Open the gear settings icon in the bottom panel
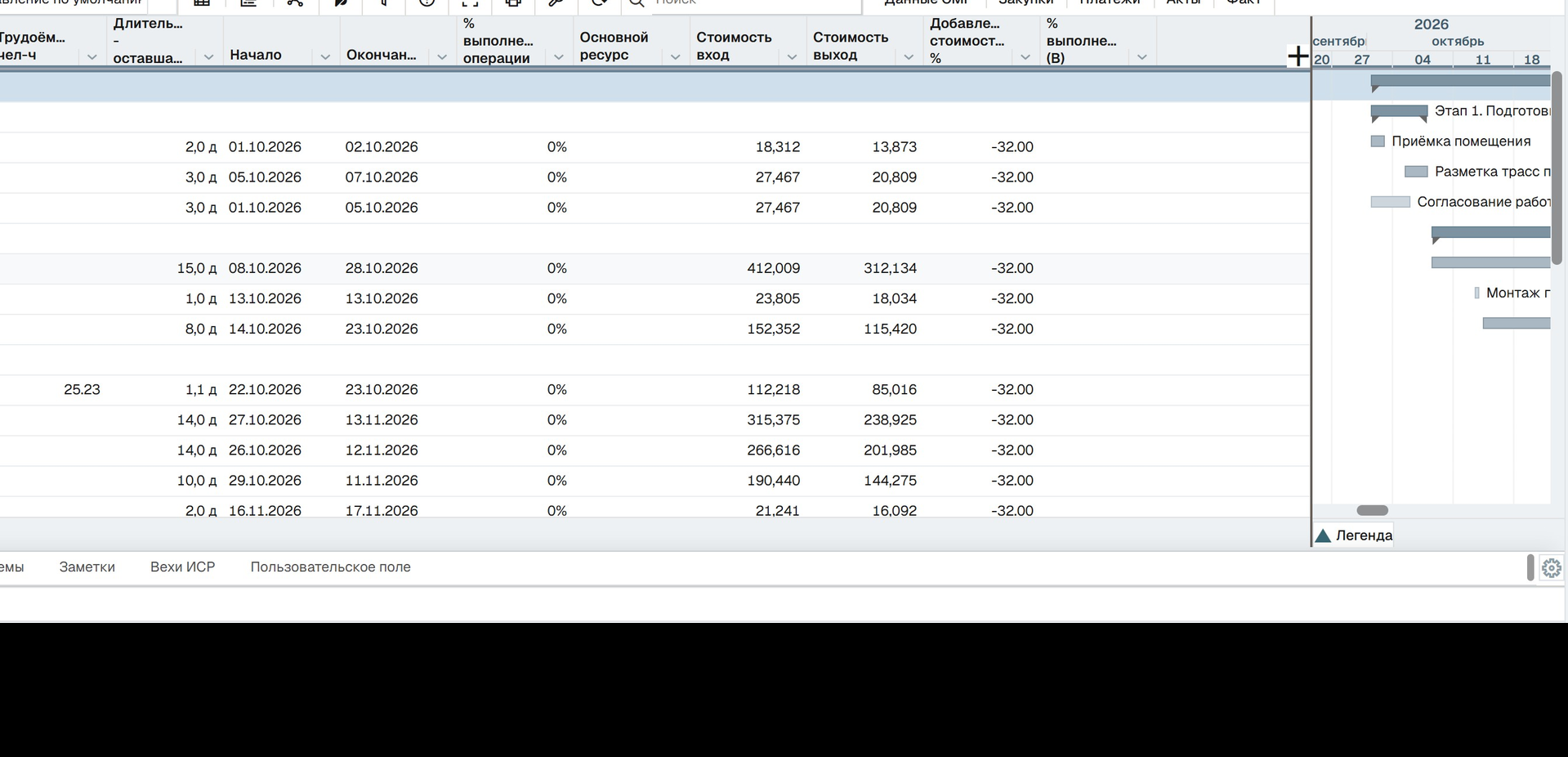The image size is (1568, 757). coord(1551,567)
